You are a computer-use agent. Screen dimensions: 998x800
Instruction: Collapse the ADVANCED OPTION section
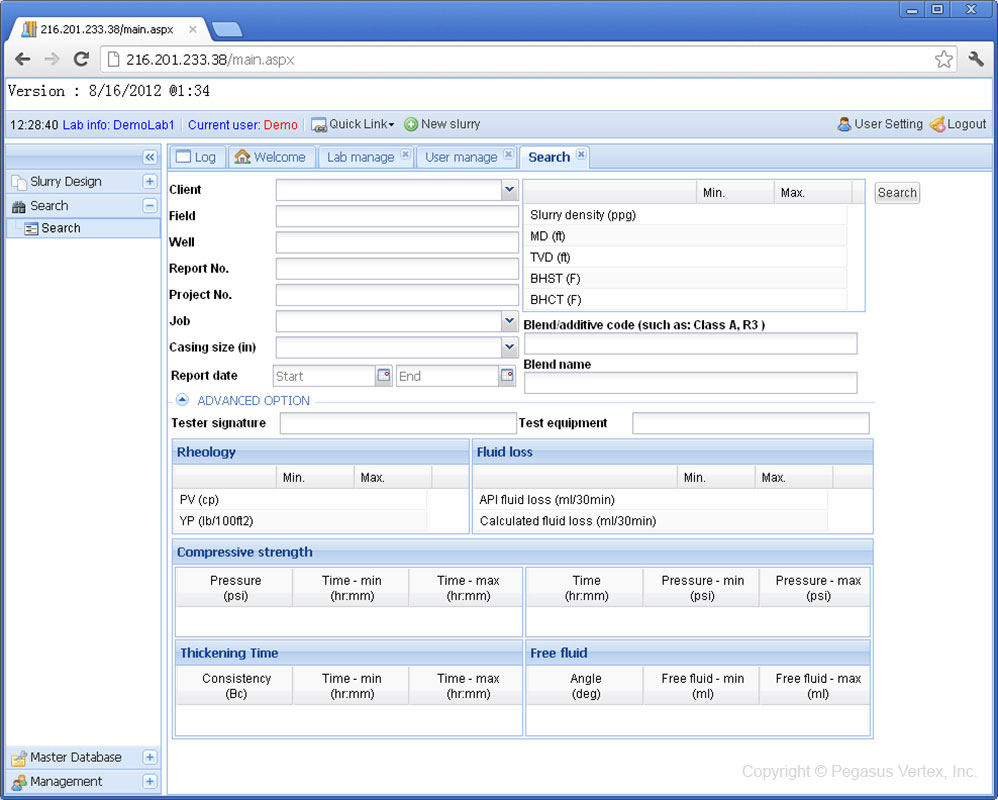(x=182, y=400)
